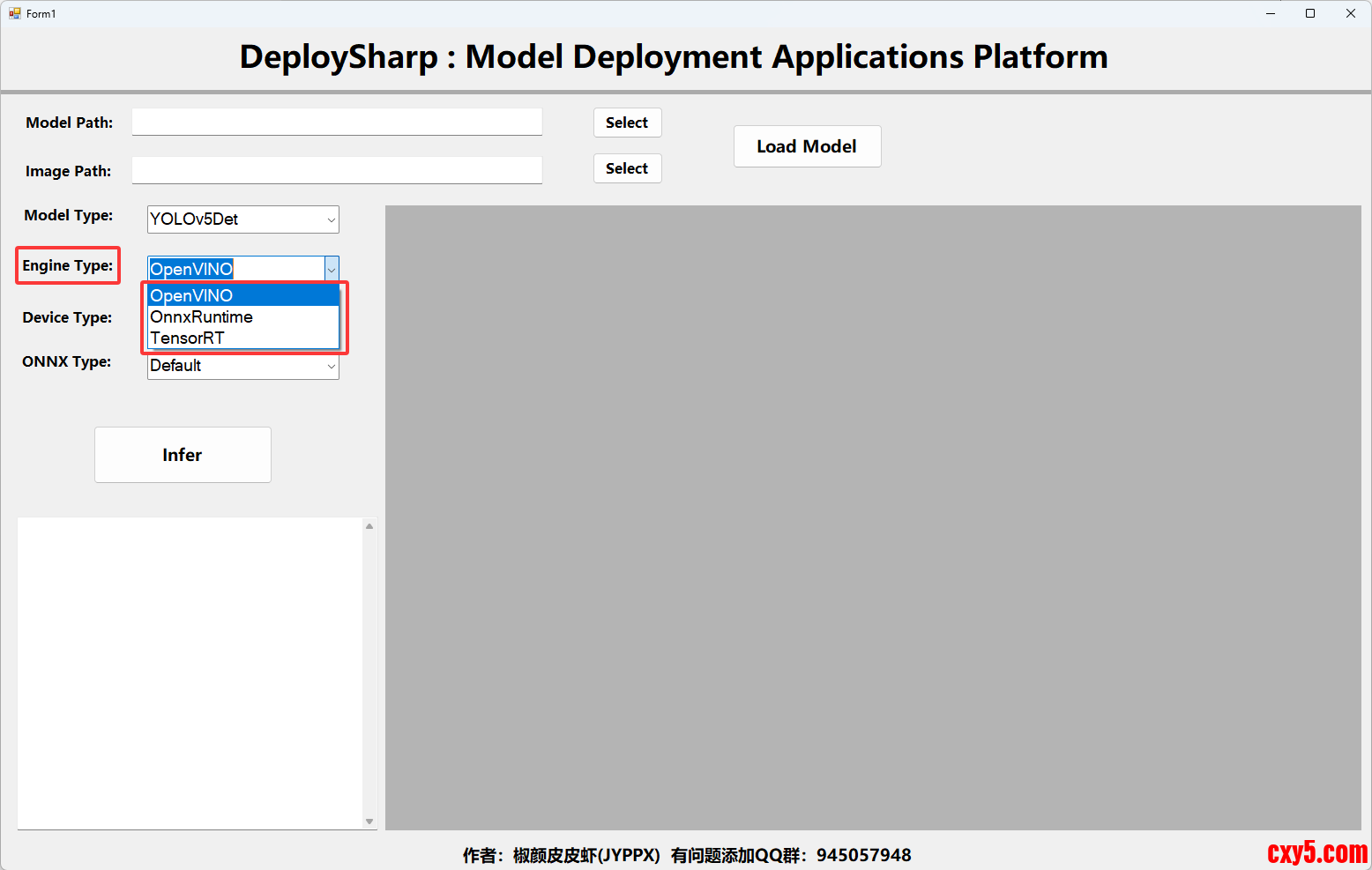Click the log box scroll-down arrow

pos(369,822)
